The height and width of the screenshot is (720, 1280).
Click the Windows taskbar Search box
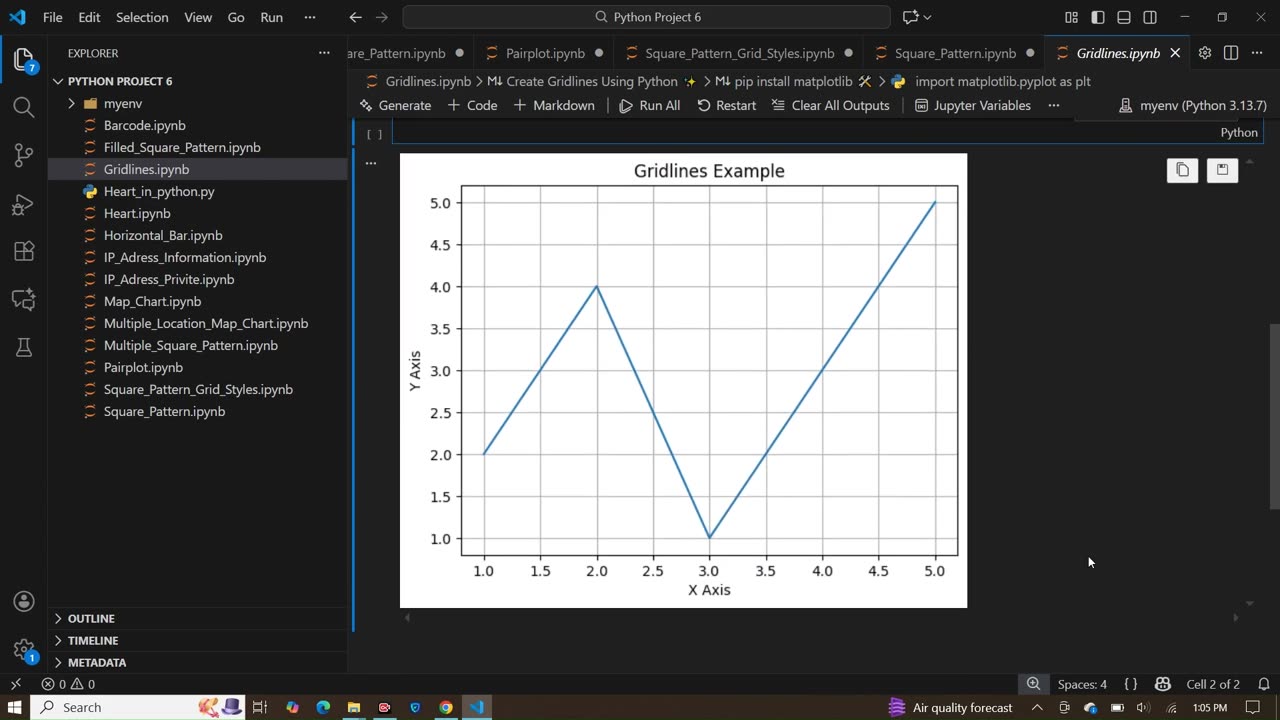click(x=140, y=707)
